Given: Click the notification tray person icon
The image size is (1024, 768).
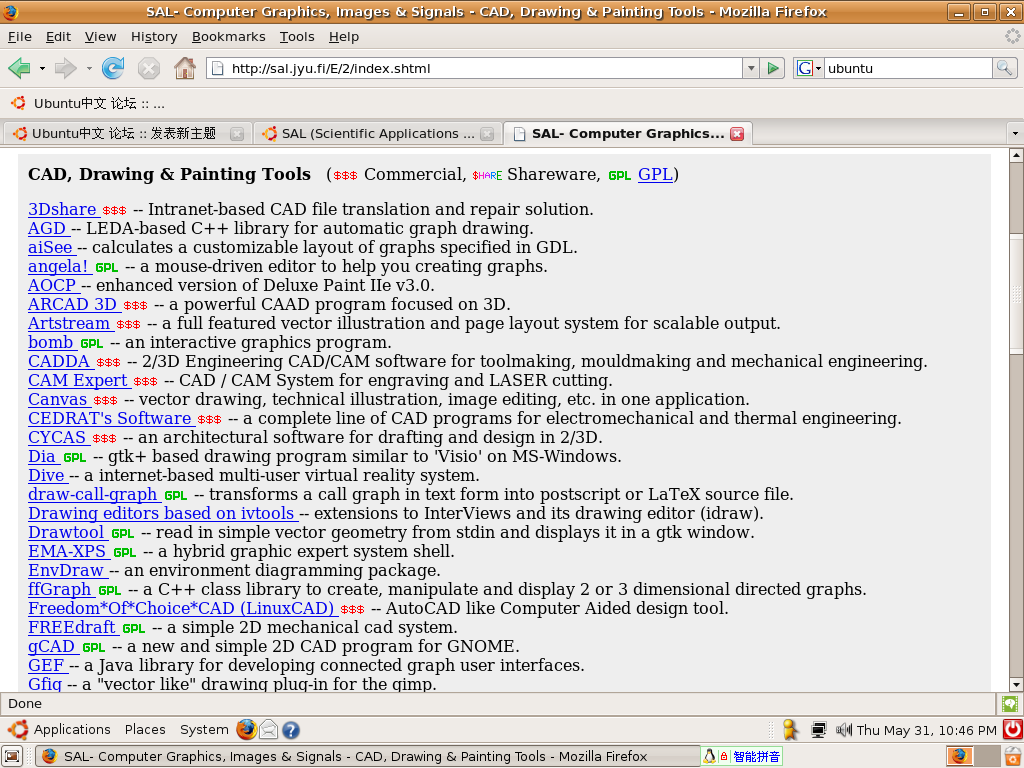Looking at the screenshot, I should click(790, 729).
